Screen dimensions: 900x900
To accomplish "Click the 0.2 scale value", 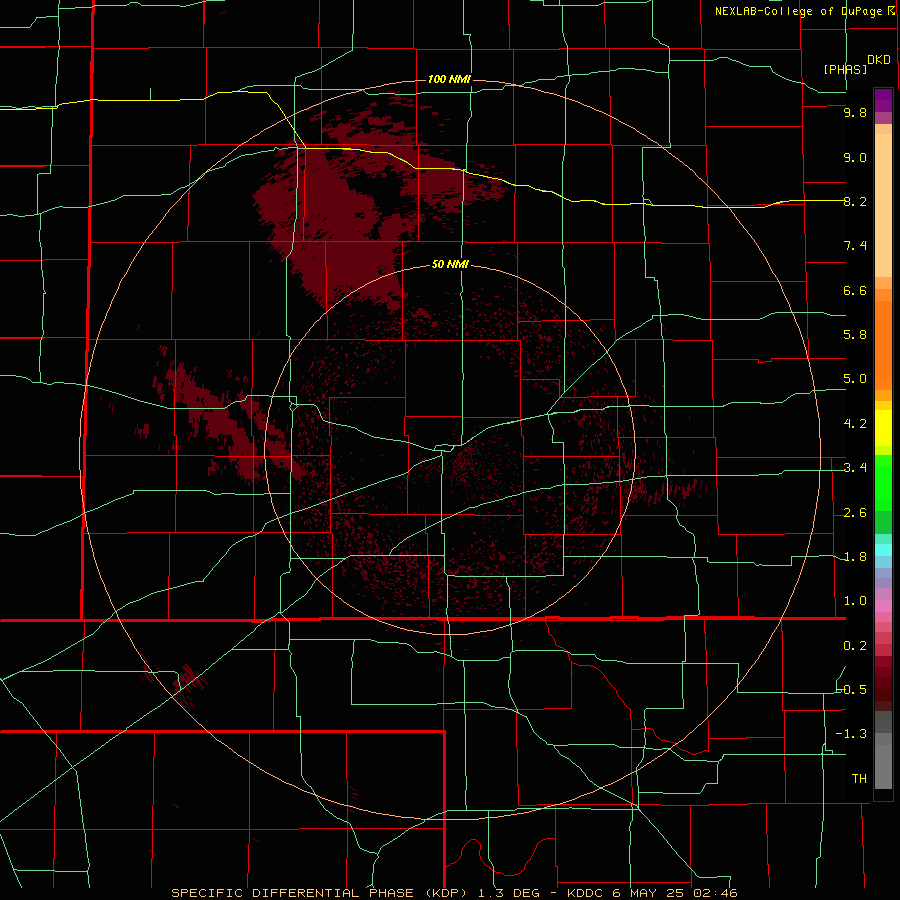I will pyautogui.click(x=855, y=646).
